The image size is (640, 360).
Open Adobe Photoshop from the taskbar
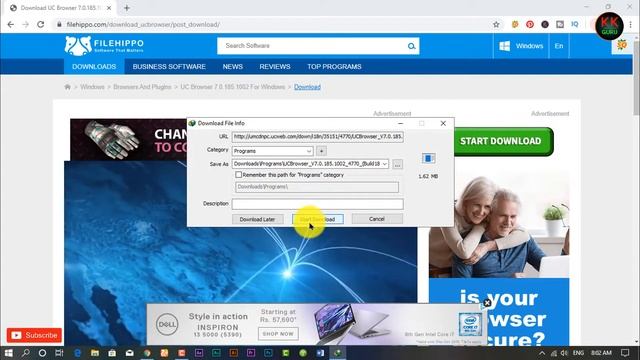tap(268, 353)
